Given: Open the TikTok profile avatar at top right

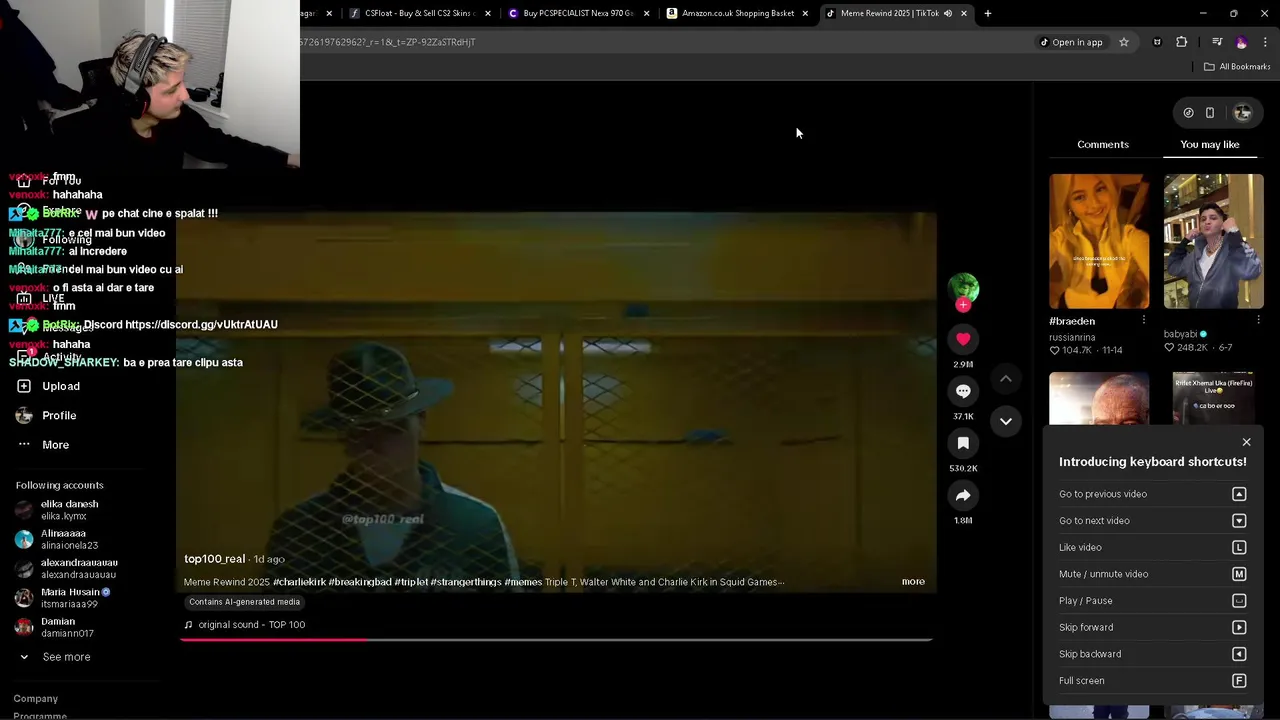Looking at the screenshot, I should pyautogui.click(x=1243, y=113).
